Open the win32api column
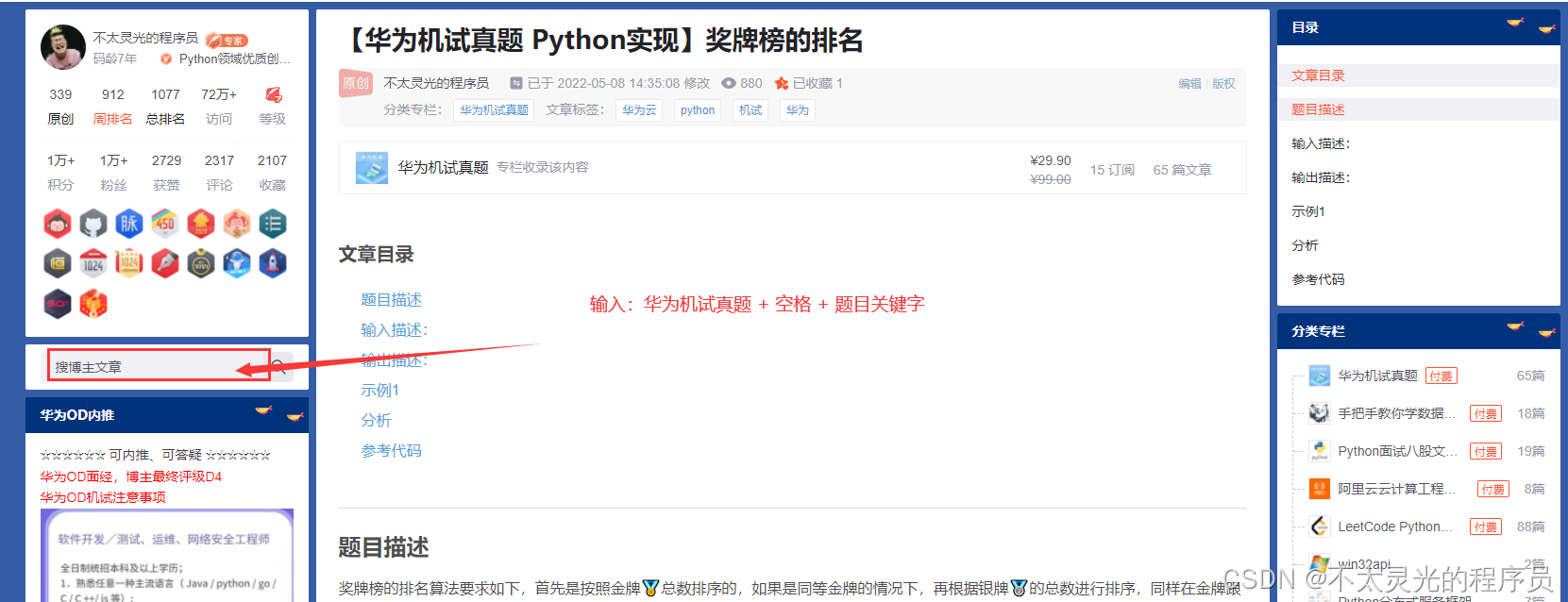 click(x=1364, y=564)
